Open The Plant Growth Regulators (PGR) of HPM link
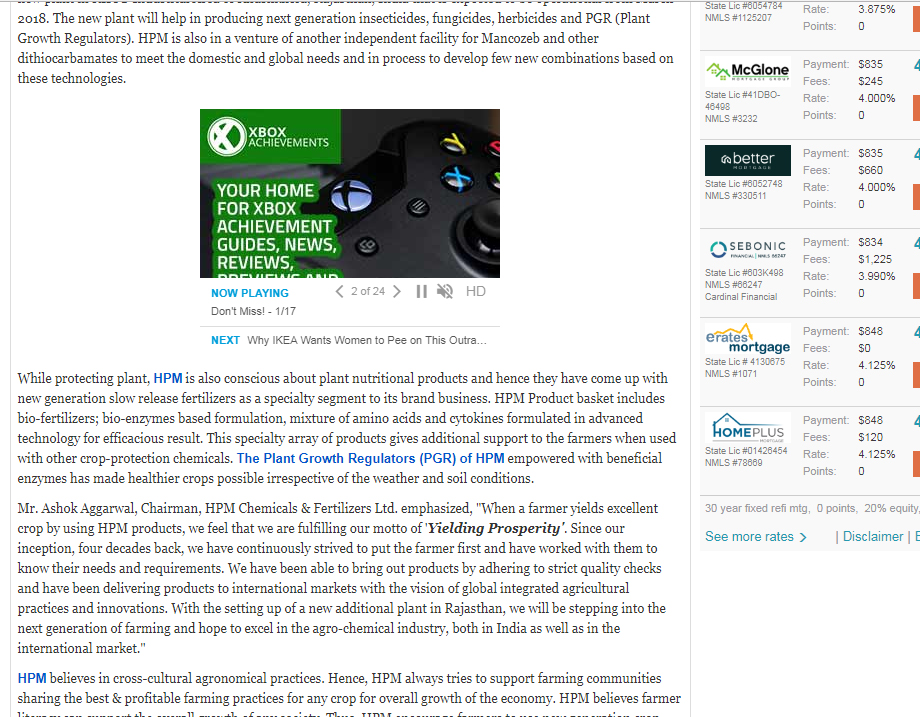Screen dimensions: 920x717 (x=370, y=458)
